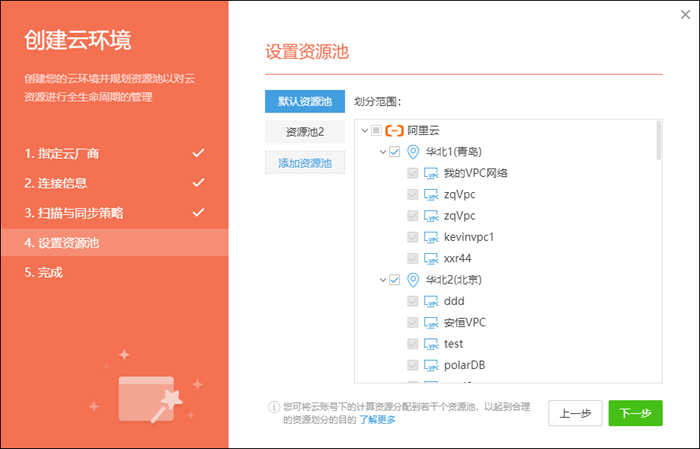Image resolution: width=700 pixels, height=449 pixels.
Task: Click the 添加资源池 button
Action: click(x=305, y=162)
